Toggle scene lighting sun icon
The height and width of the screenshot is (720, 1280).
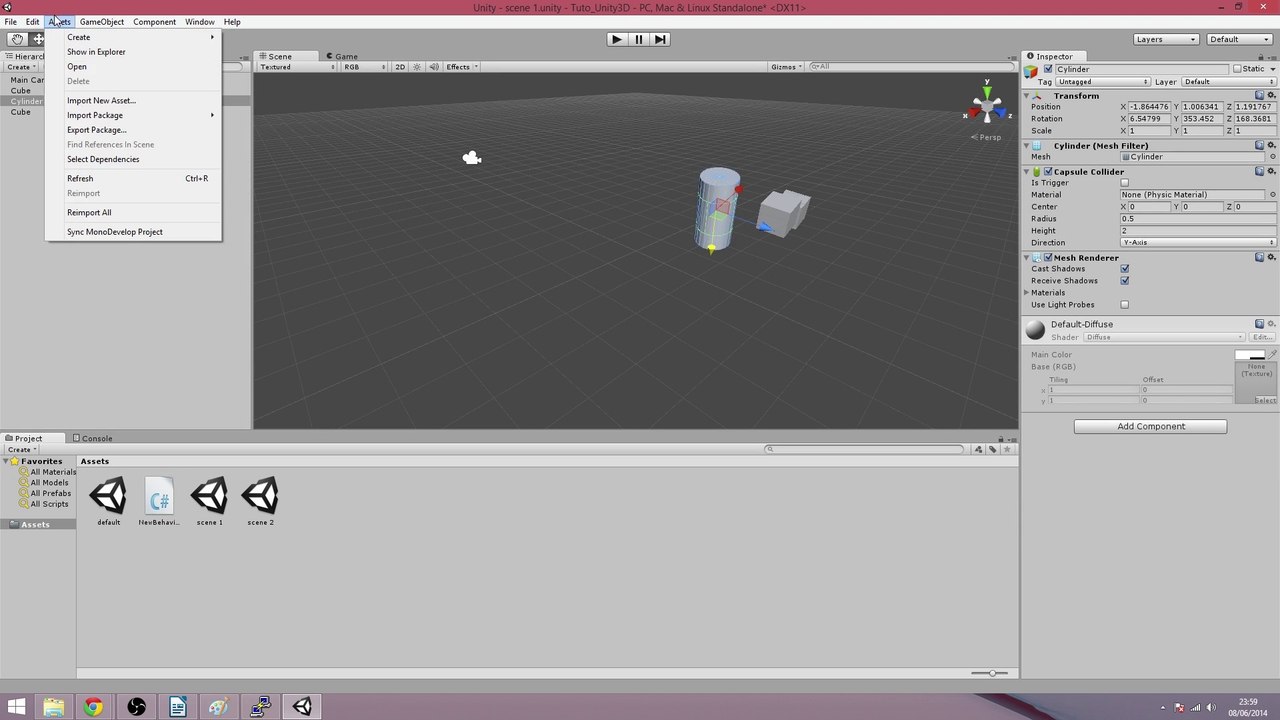click(x=418, y=67)
